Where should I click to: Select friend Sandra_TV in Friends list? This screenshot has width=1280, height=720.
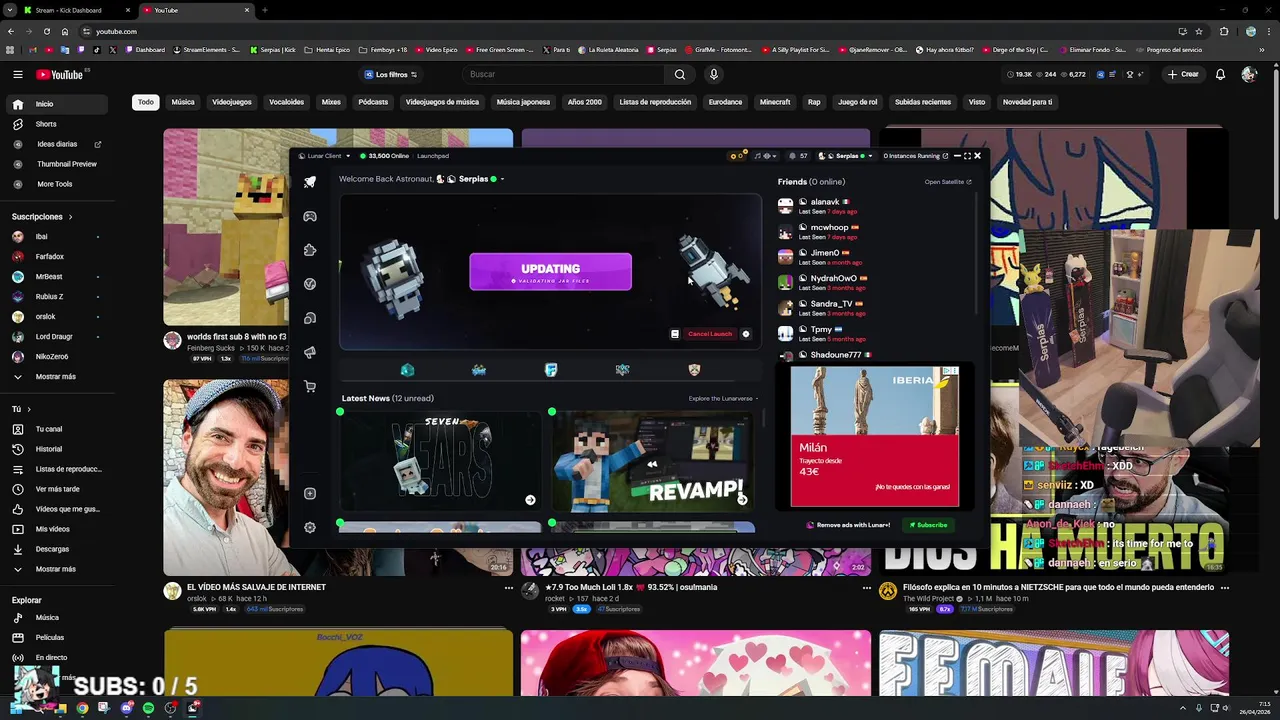[x=830, y=308]
